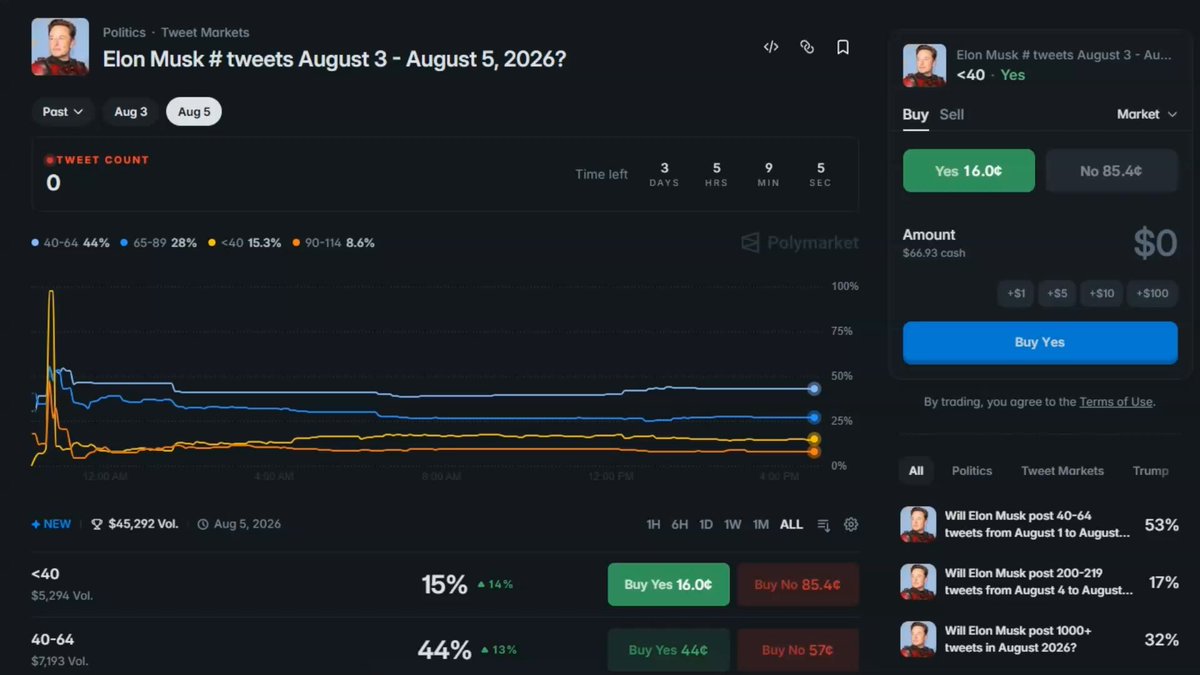Click the amount $0 input field
The width and height of the screenshot is (1200, 675).
point(1154,243)
